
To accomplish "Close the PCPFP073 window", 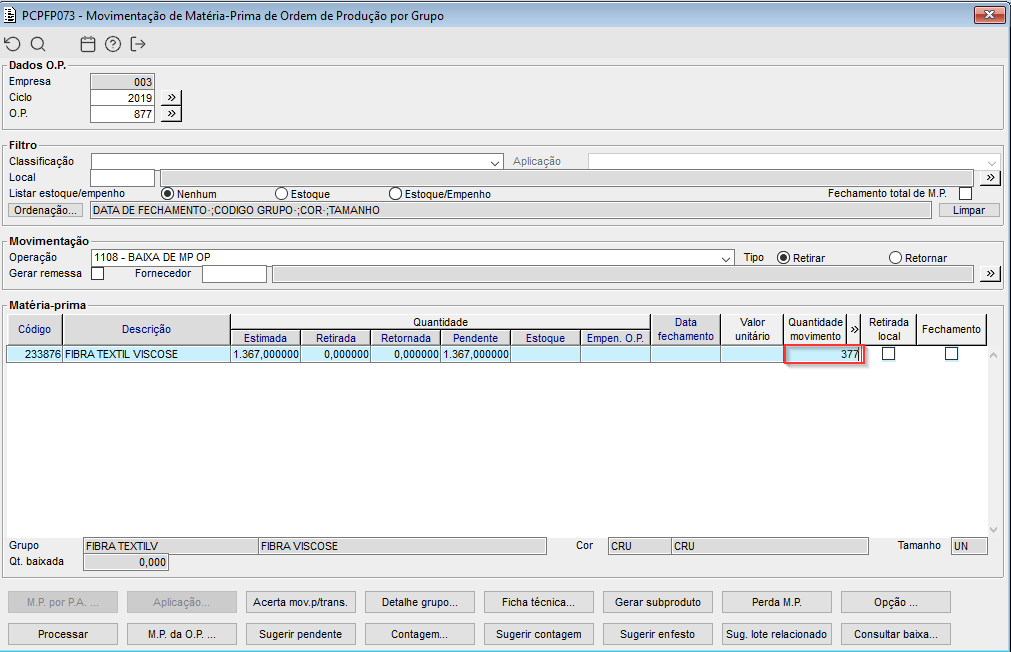I will [x=989, y=14].
